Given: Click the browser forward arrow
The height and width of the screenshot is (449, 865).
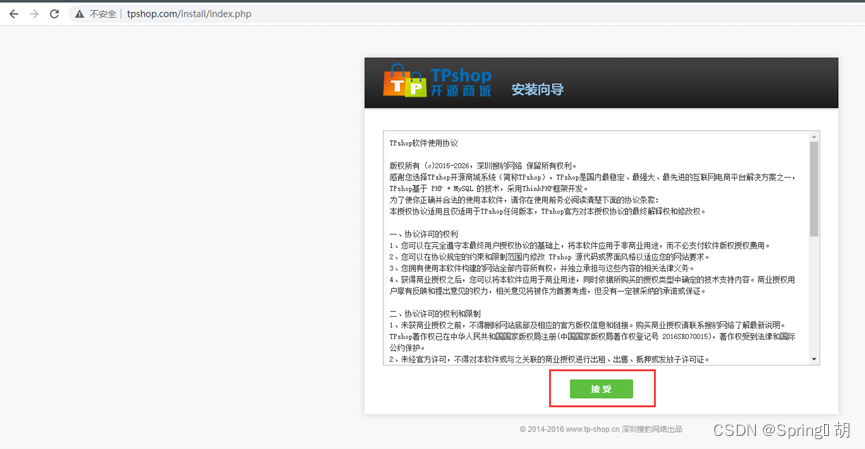Looking at the screenshot, I should (x=34, y=14).
